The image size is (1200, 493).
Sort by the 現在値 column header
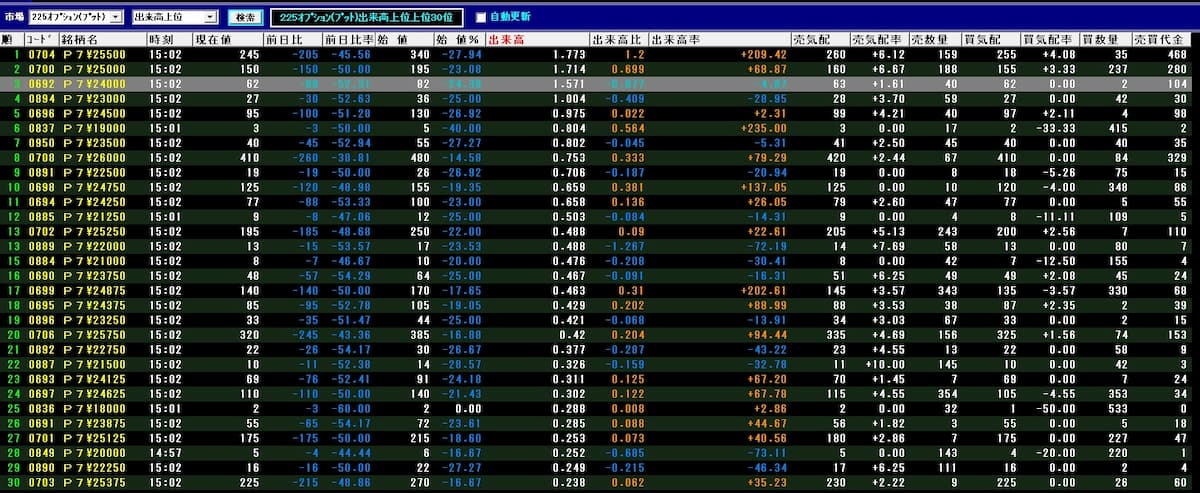tap(213, 39)
